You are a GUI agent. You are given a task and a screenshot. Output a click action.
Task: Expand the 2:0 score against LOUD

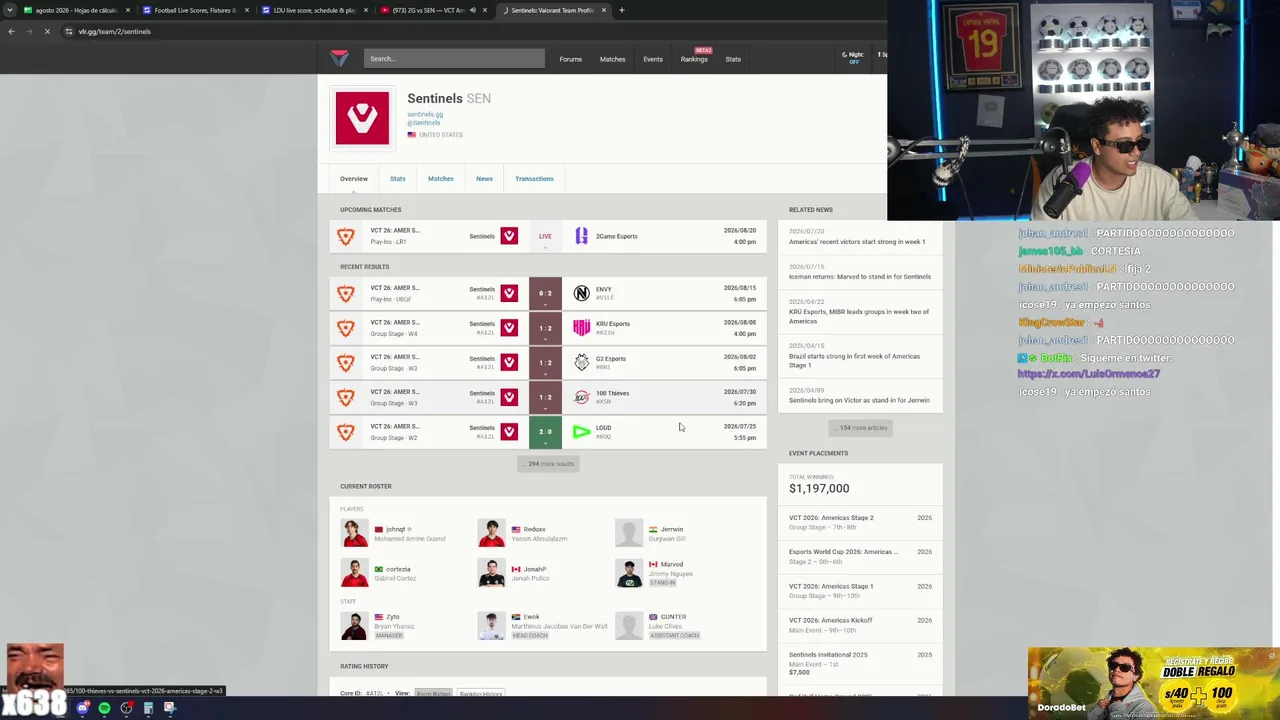pos(545,432)
